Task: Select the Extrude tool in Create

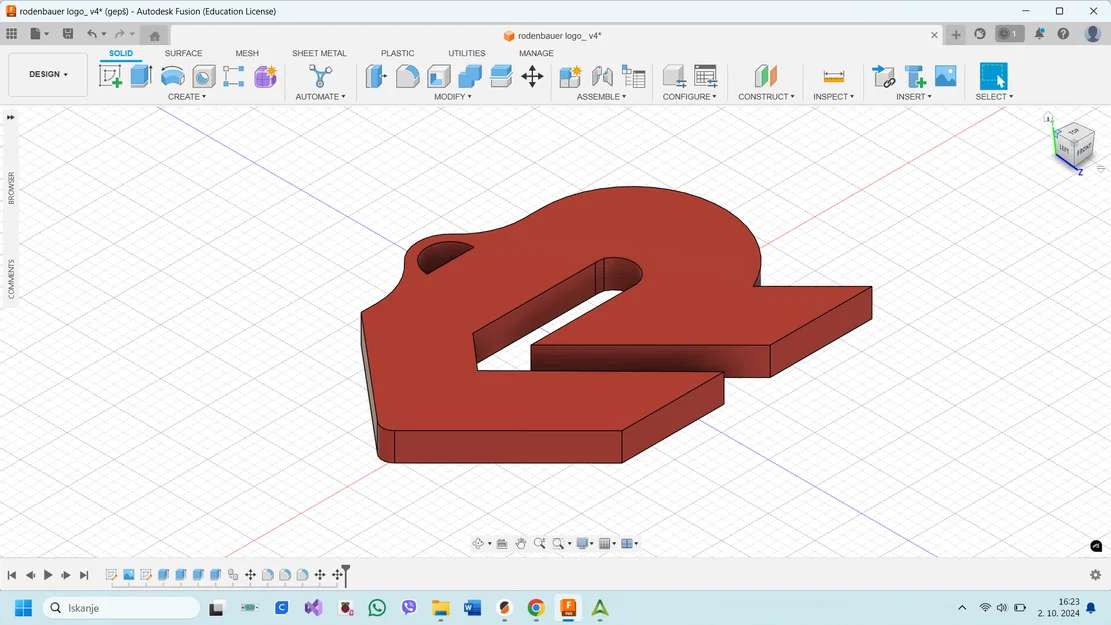Action: point(142,76)
